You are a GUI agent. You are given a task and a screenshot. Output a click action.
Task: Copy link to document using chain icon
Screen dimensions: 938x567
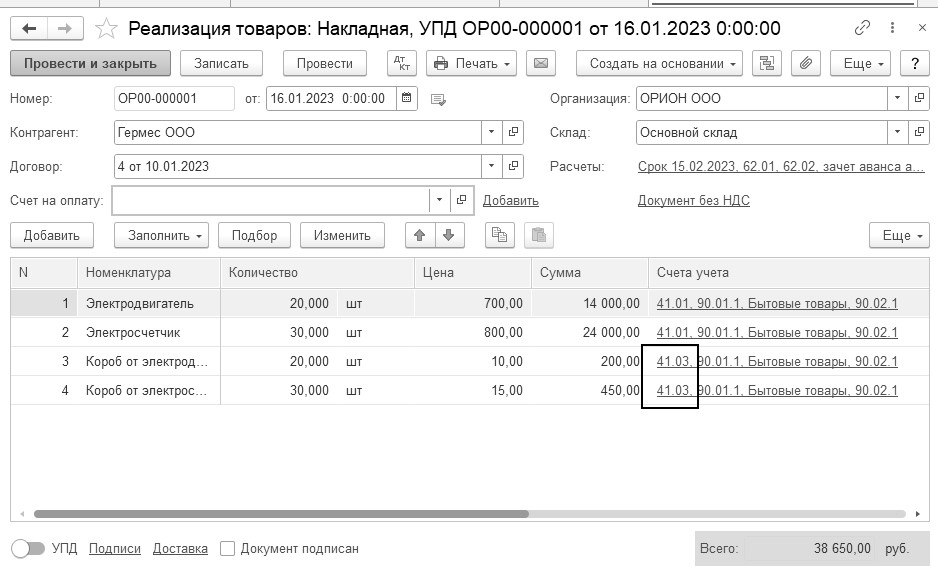coord(862,28)
